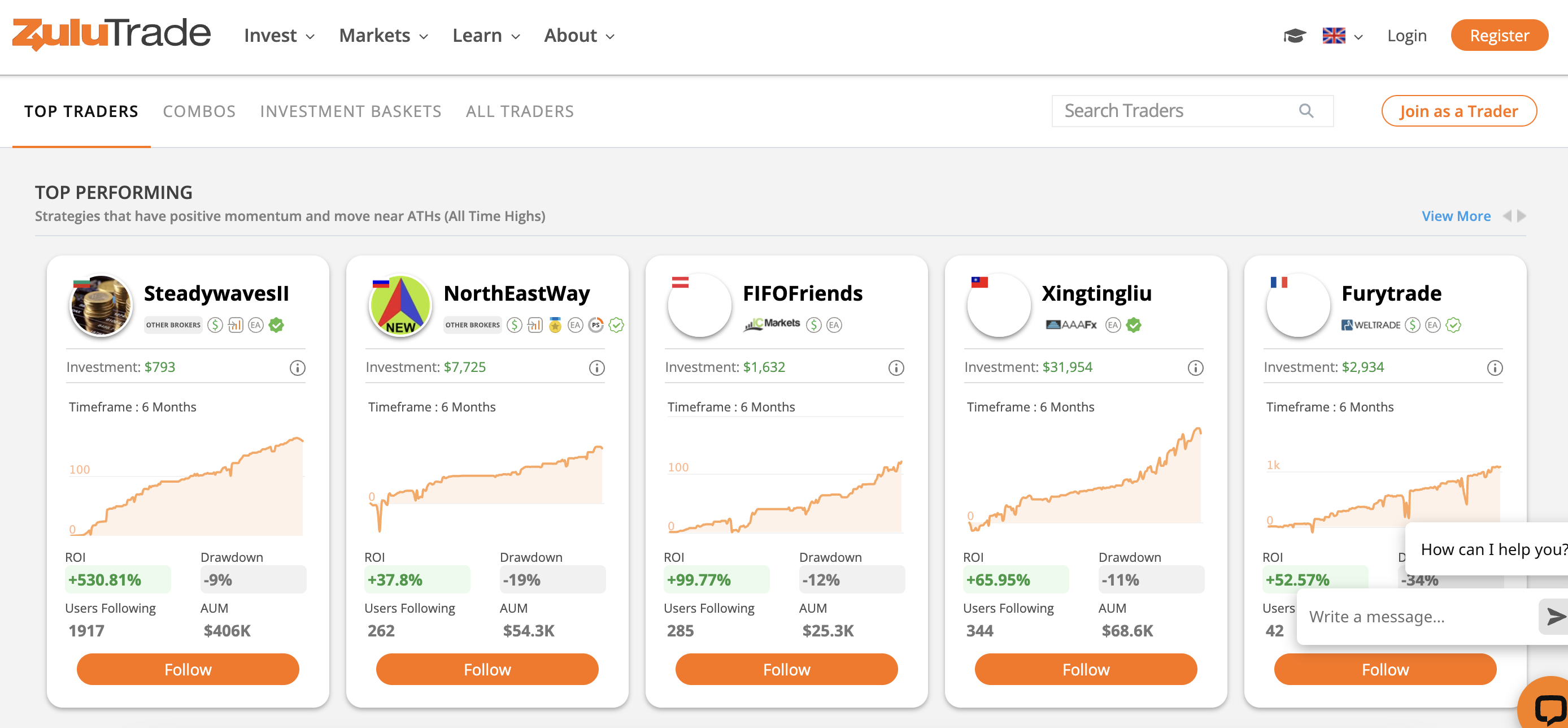Click Furytrade outlined check badge
Image resolution: width=1568 pixels, height=728 pixels.
pos(1453,324)
